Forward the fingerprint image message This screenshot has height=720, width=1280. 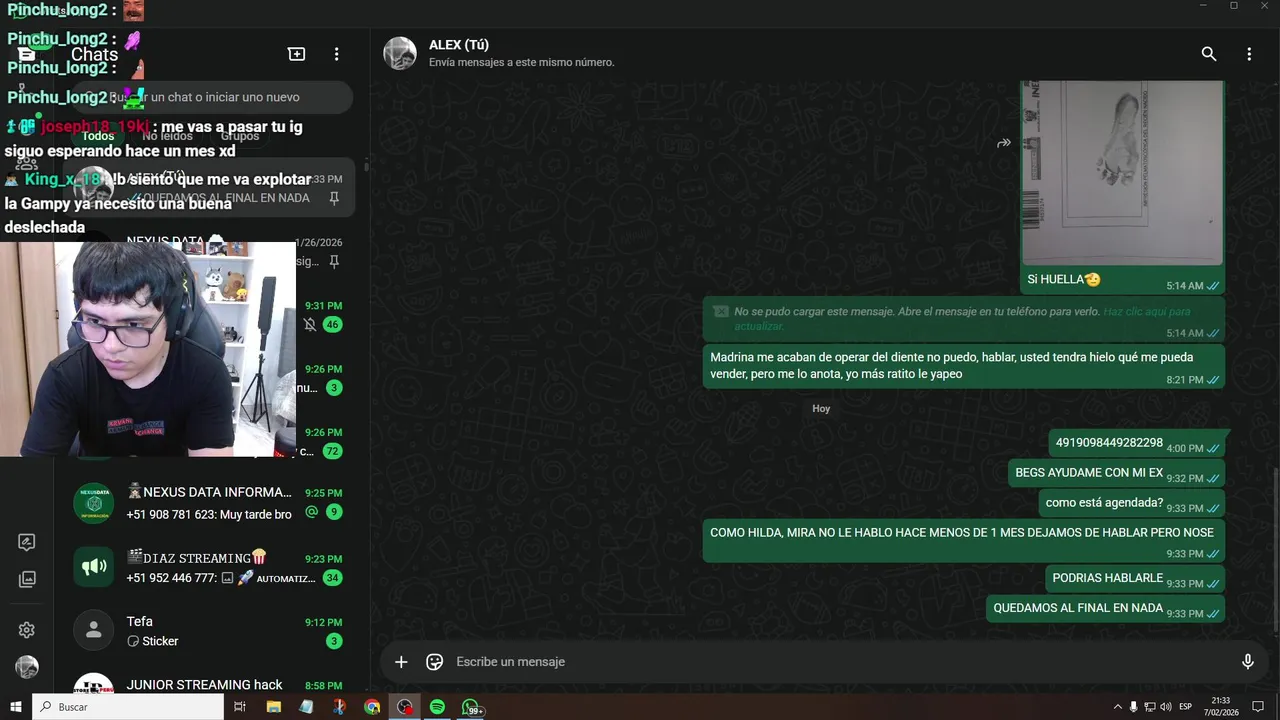1004,143
